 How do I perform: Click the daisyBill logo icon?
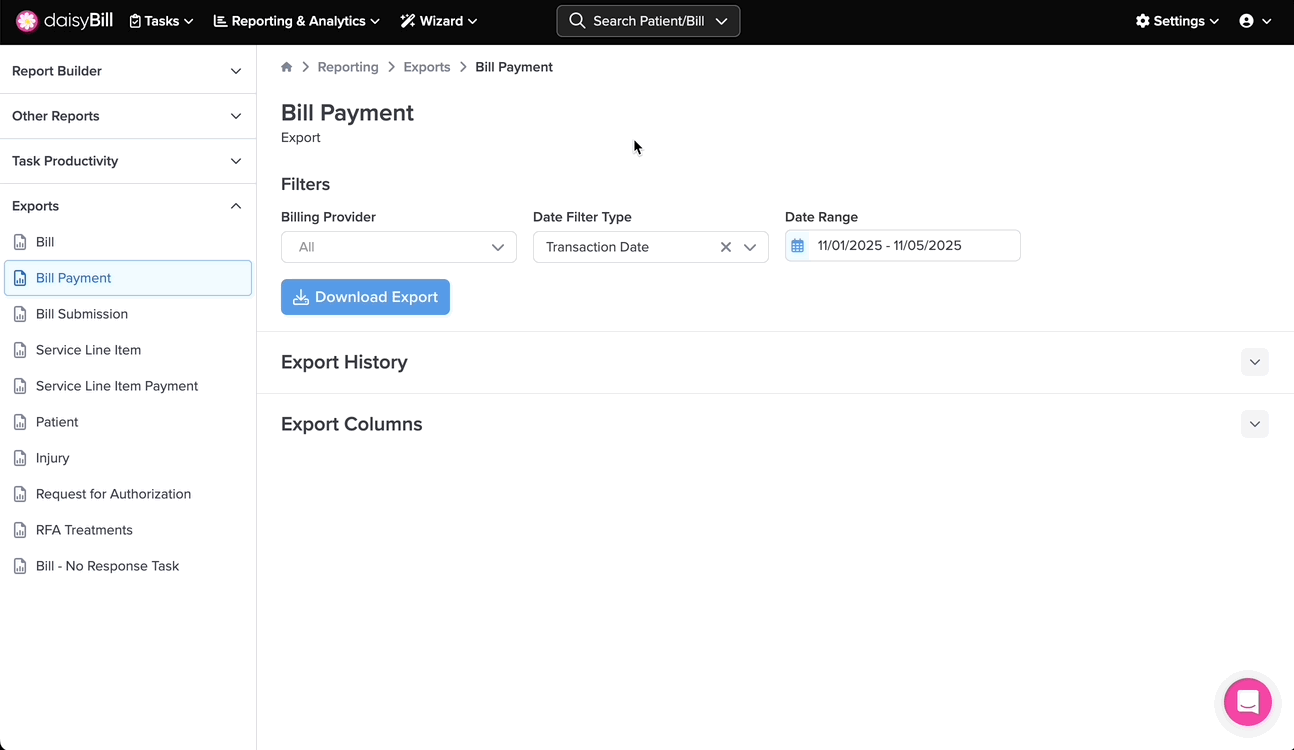click(x=27, y=21)
